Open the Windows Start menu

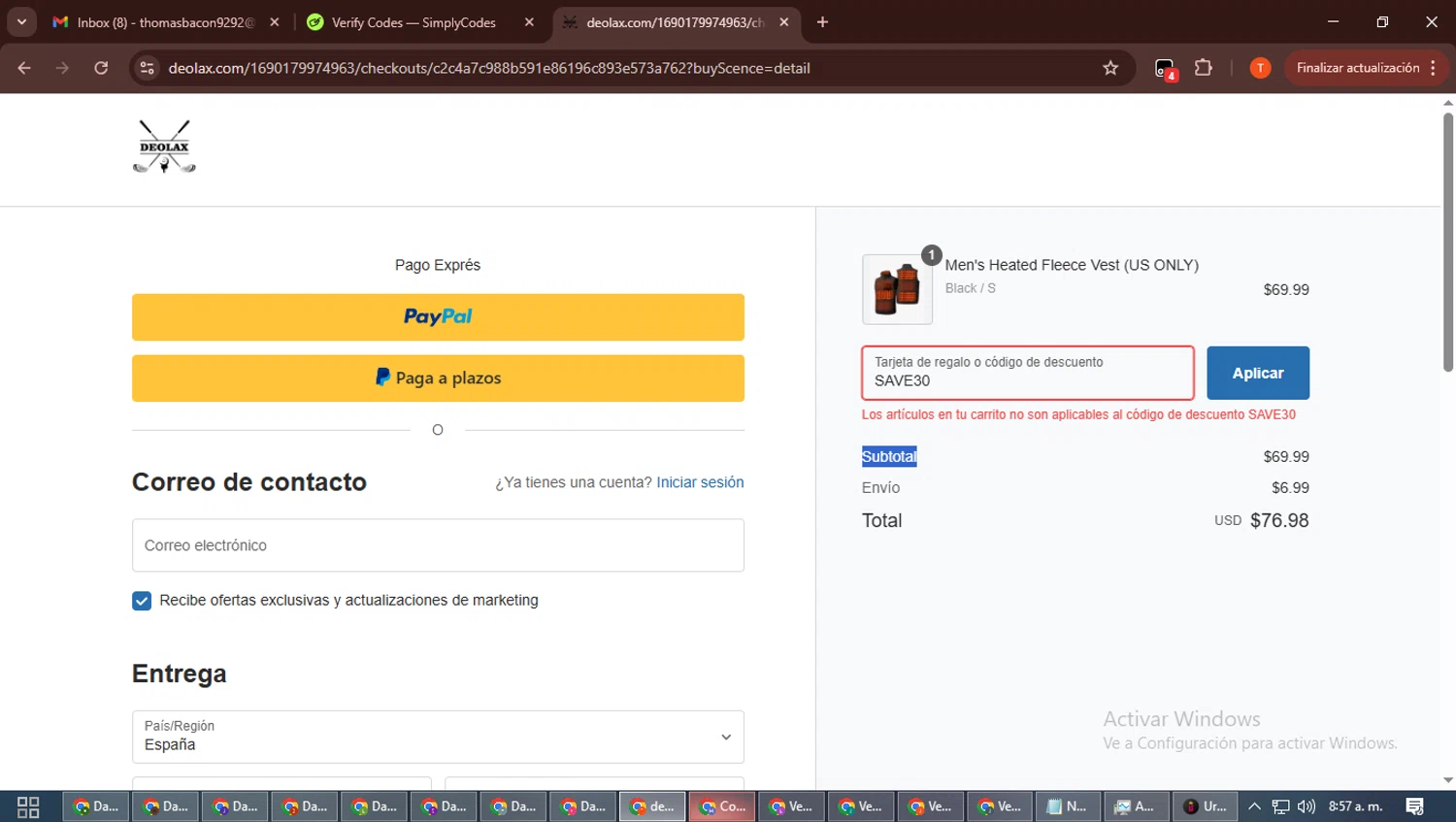pyautogui.click(x=28, y=806)
